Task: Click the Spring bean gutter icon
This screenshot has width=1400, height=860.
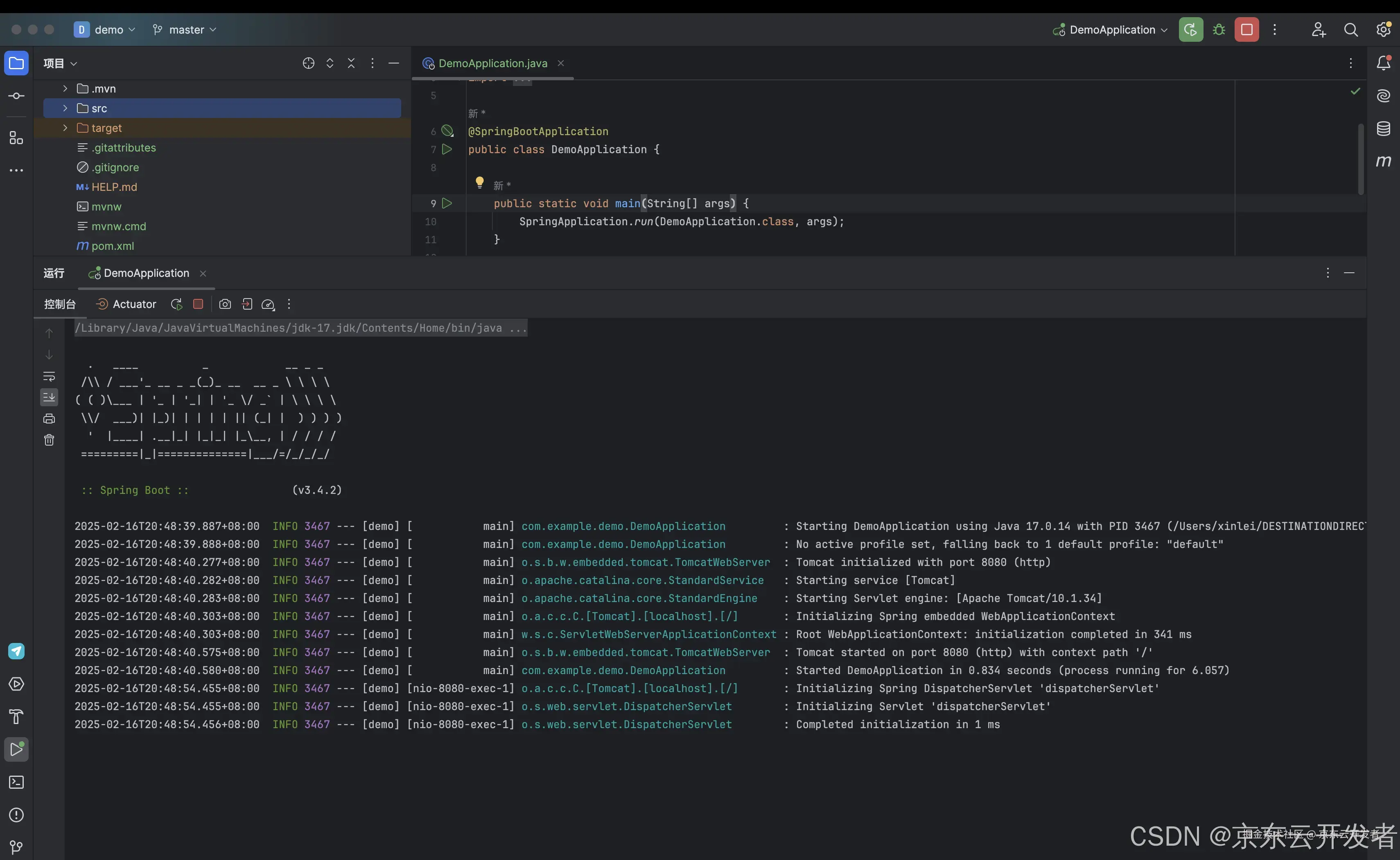Action: tap(448, 131)
